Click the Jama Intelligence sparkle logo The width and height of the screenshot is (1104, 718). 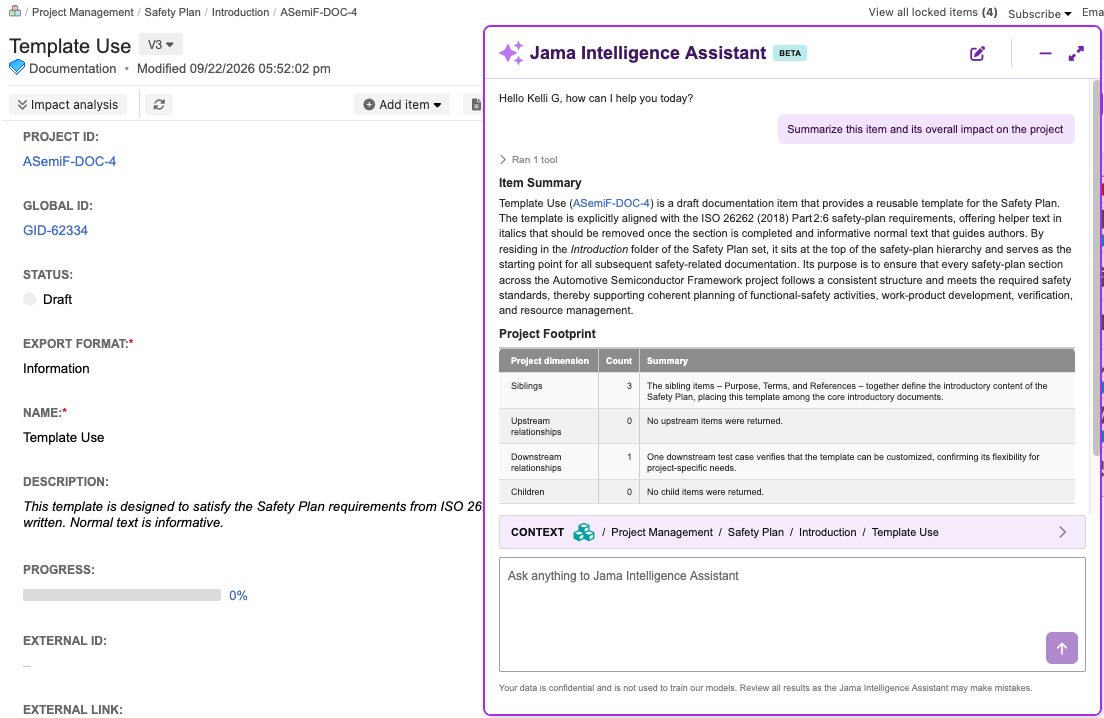tap(511, 53)
